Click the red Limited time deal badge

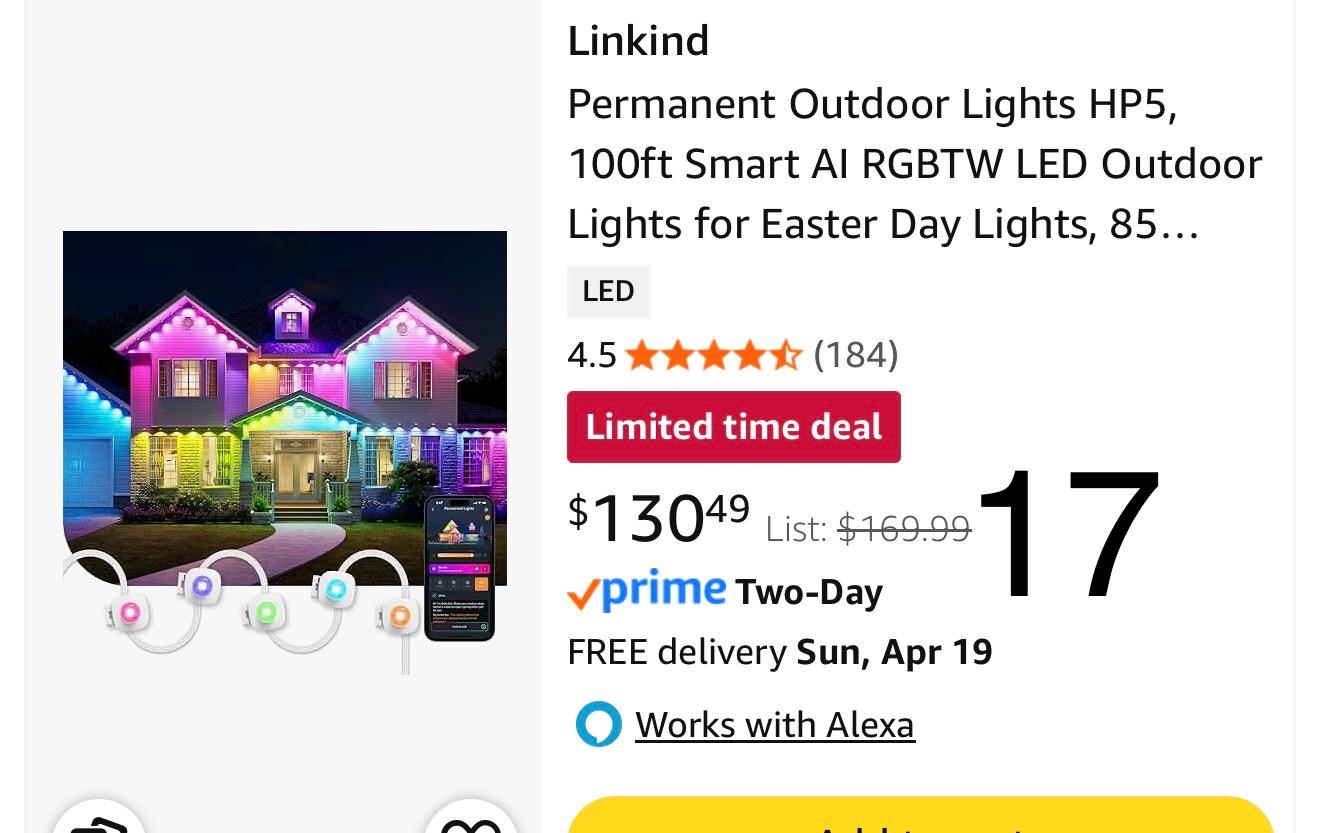tap(733, 427)
